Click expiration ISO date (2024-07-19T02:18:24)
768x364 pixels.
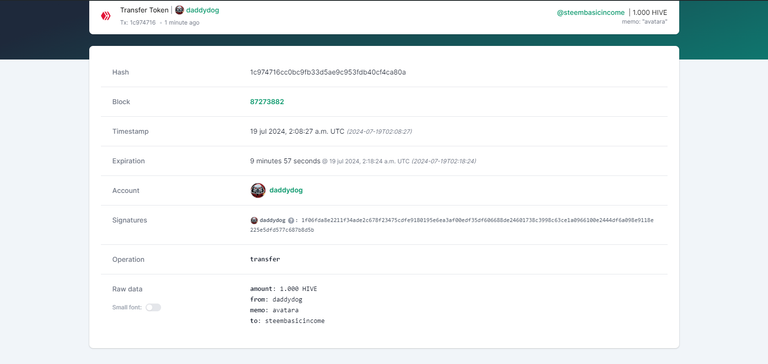[x=444, y=161]
